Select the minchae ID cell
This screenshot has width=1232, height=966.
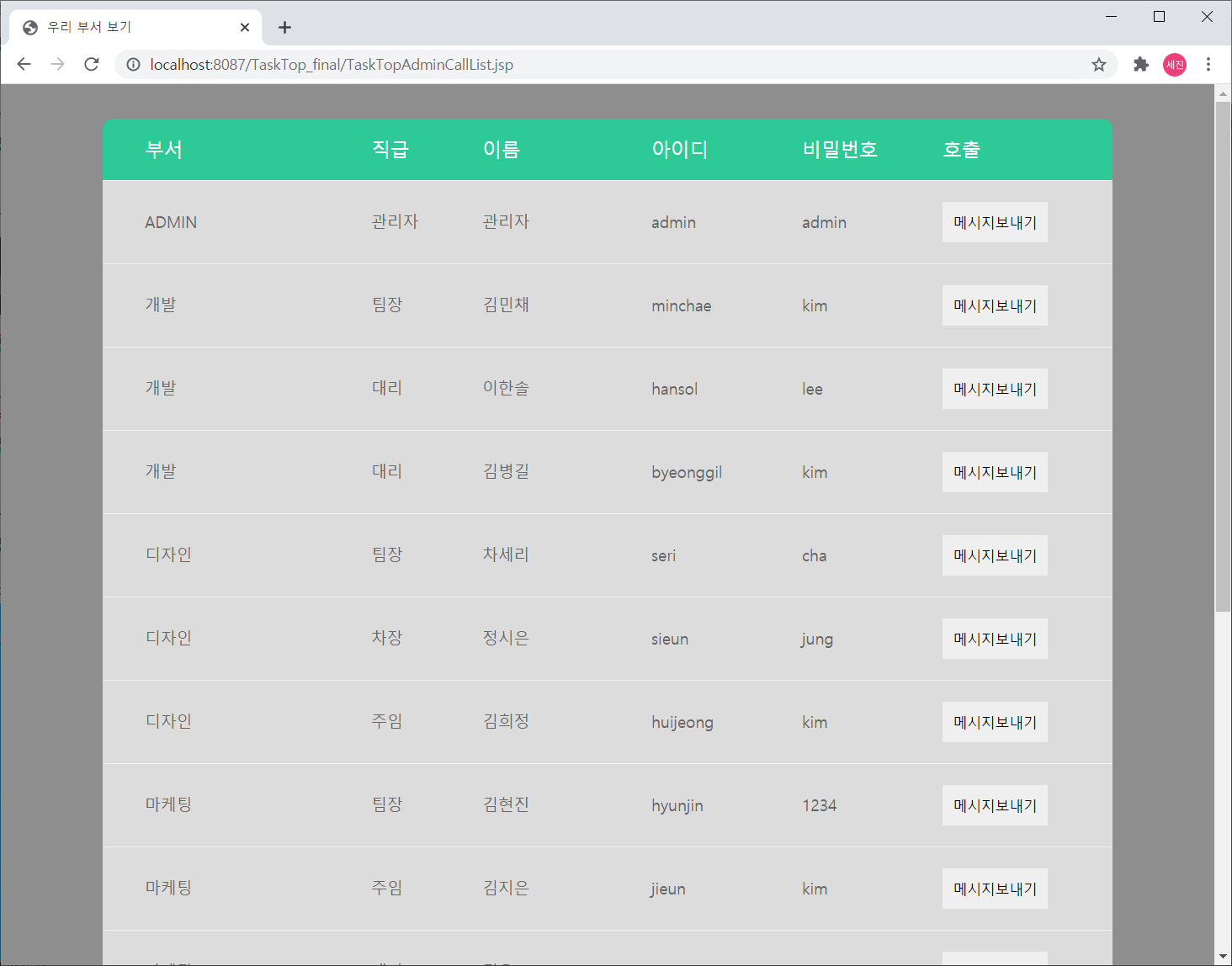coord(682,305)
